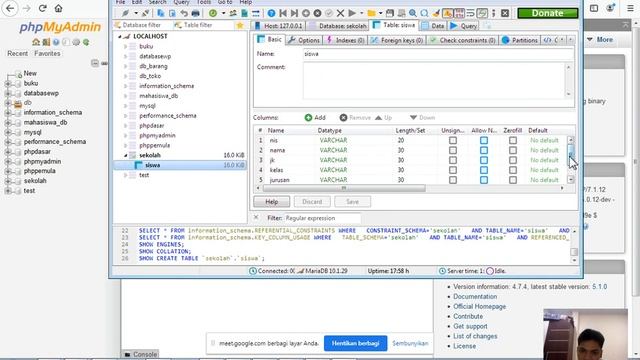This screenshot has height=360, width=640.
Task: Click the table Name input field
Action: click(x=438, y=54)
